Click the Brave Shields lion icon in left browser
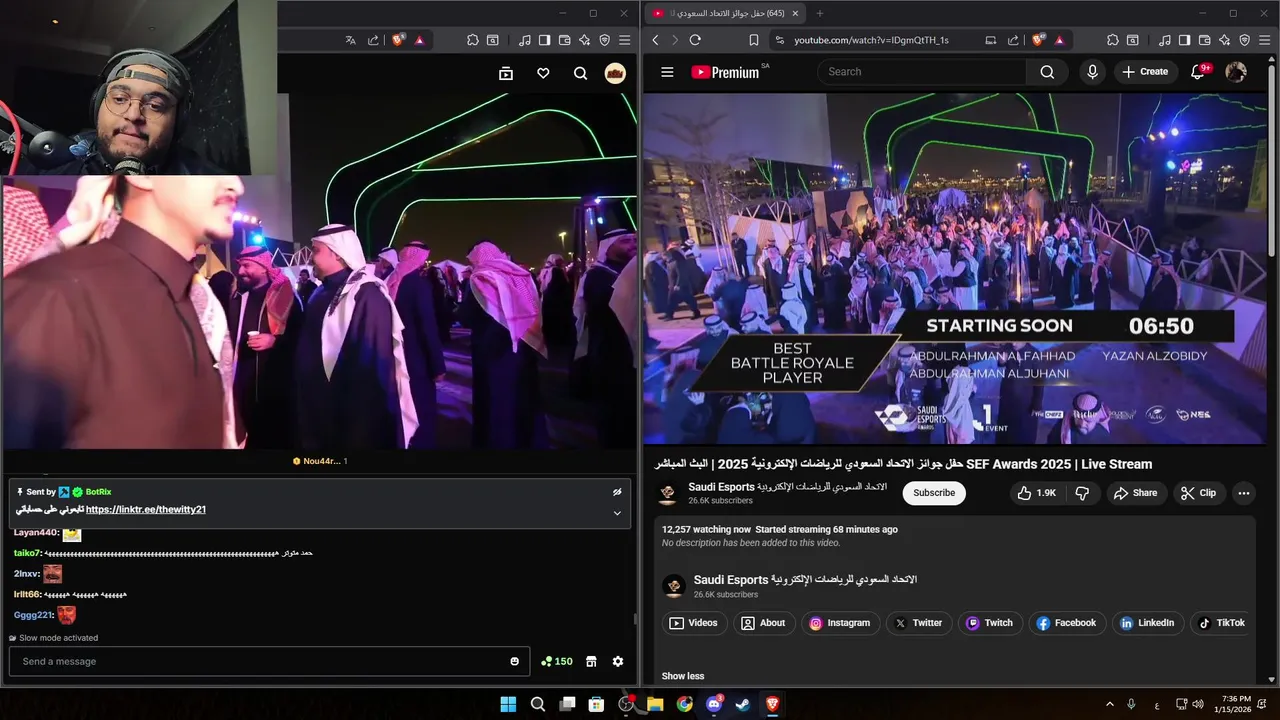This screenshot has height=720, width=1280. (398, 40)
